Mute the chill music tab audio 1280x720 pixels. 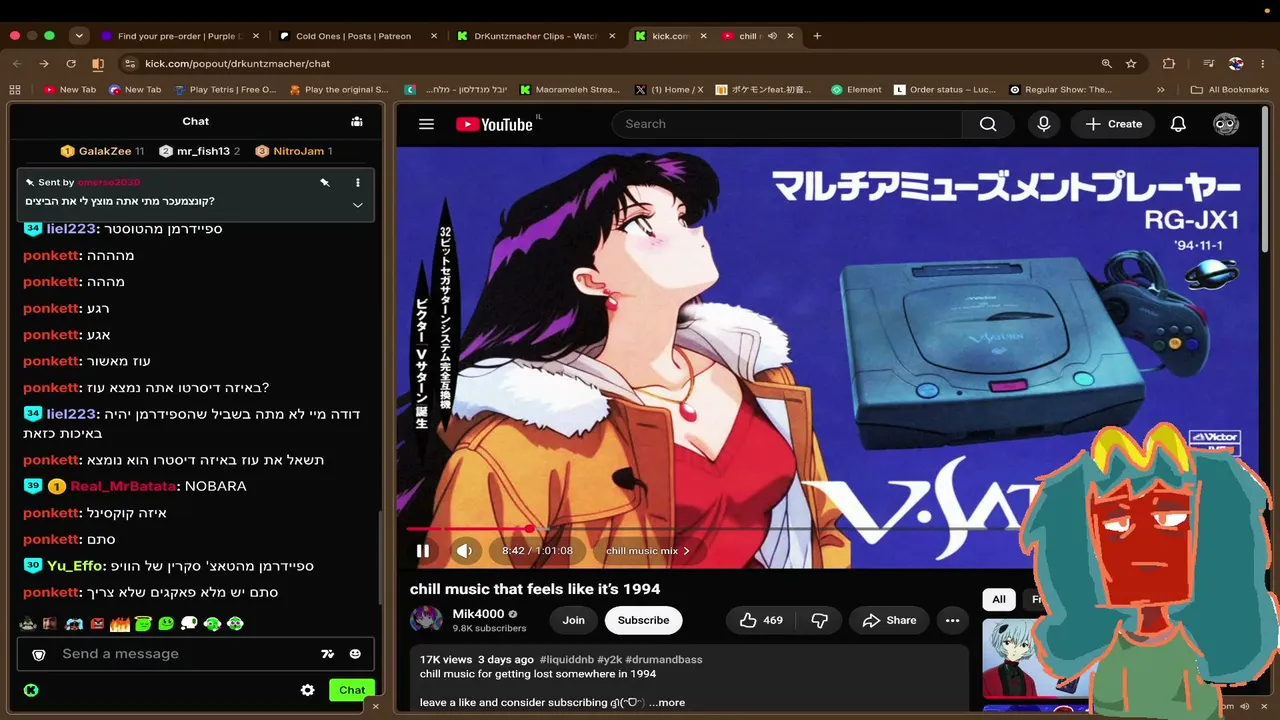[772, 36]
